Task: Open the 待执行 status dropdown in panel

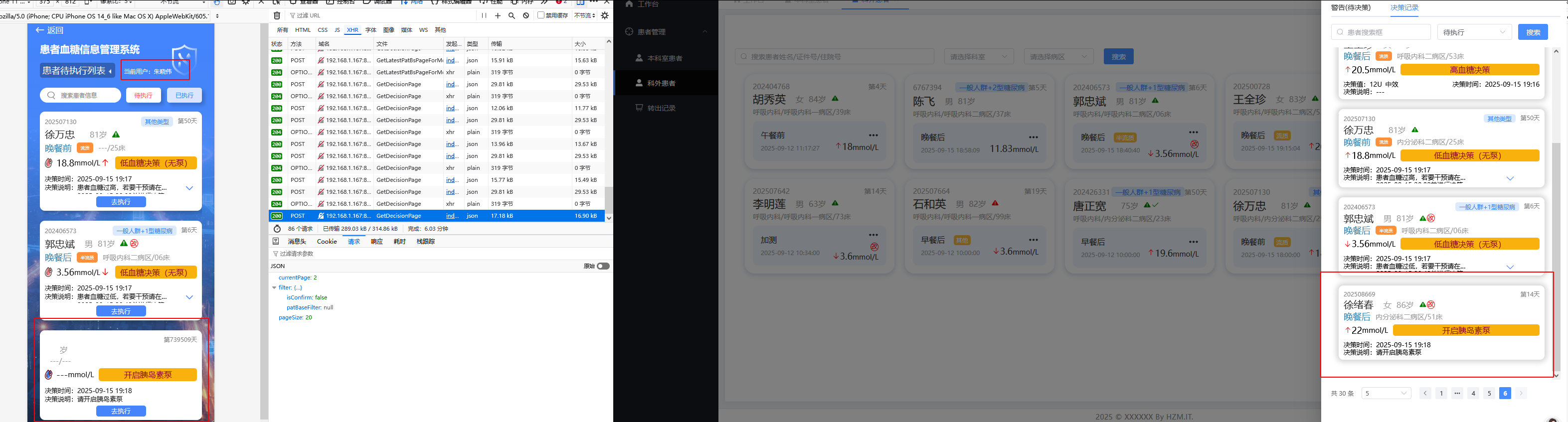Action: [1474, 32]
